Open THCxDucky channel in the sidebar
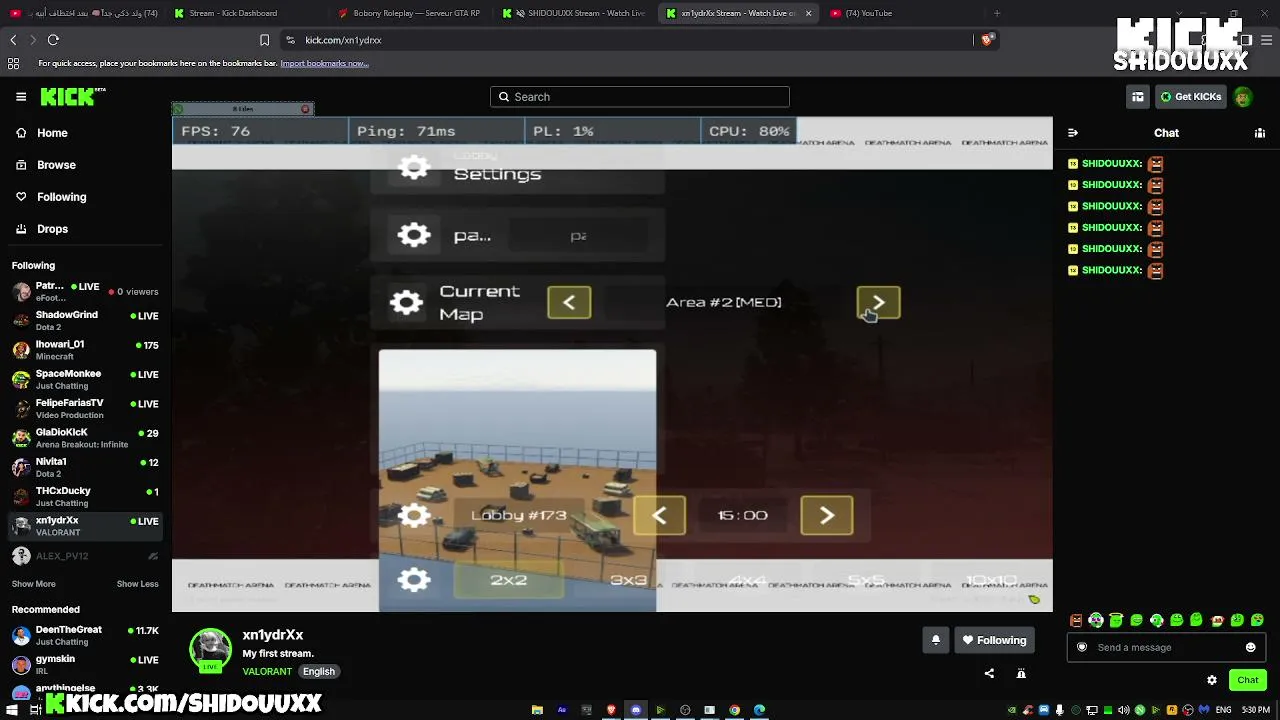 tap(86, 497)
